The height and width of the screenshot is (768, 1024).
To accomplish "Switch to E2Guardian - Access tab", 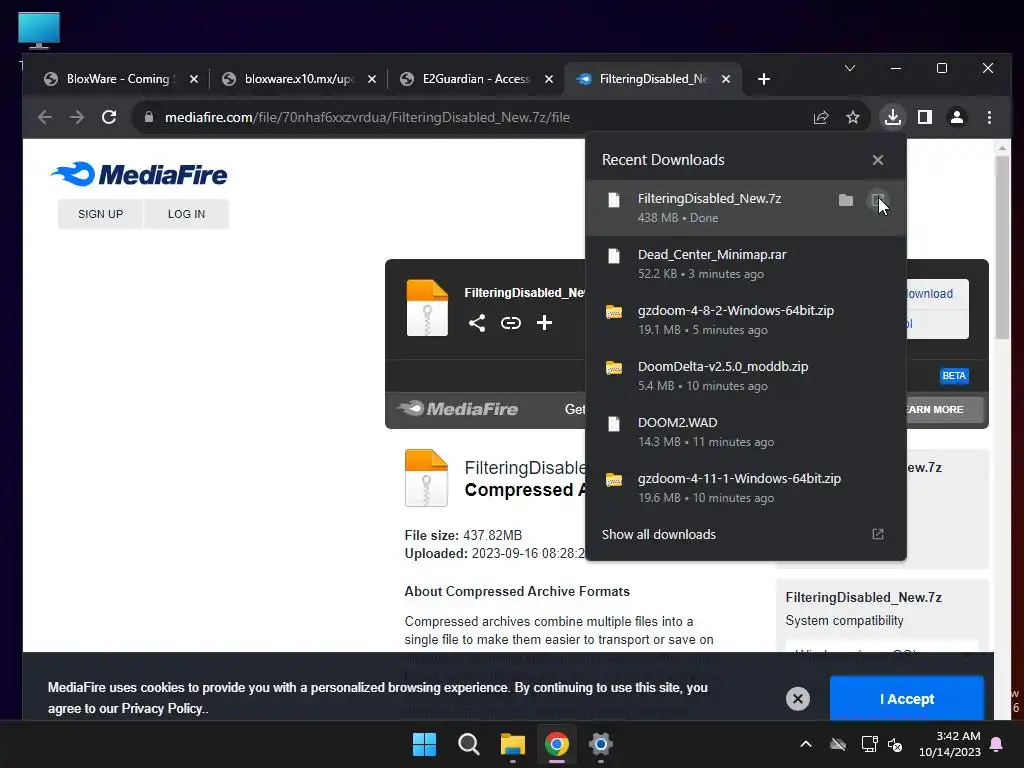I will click(476, 79).
